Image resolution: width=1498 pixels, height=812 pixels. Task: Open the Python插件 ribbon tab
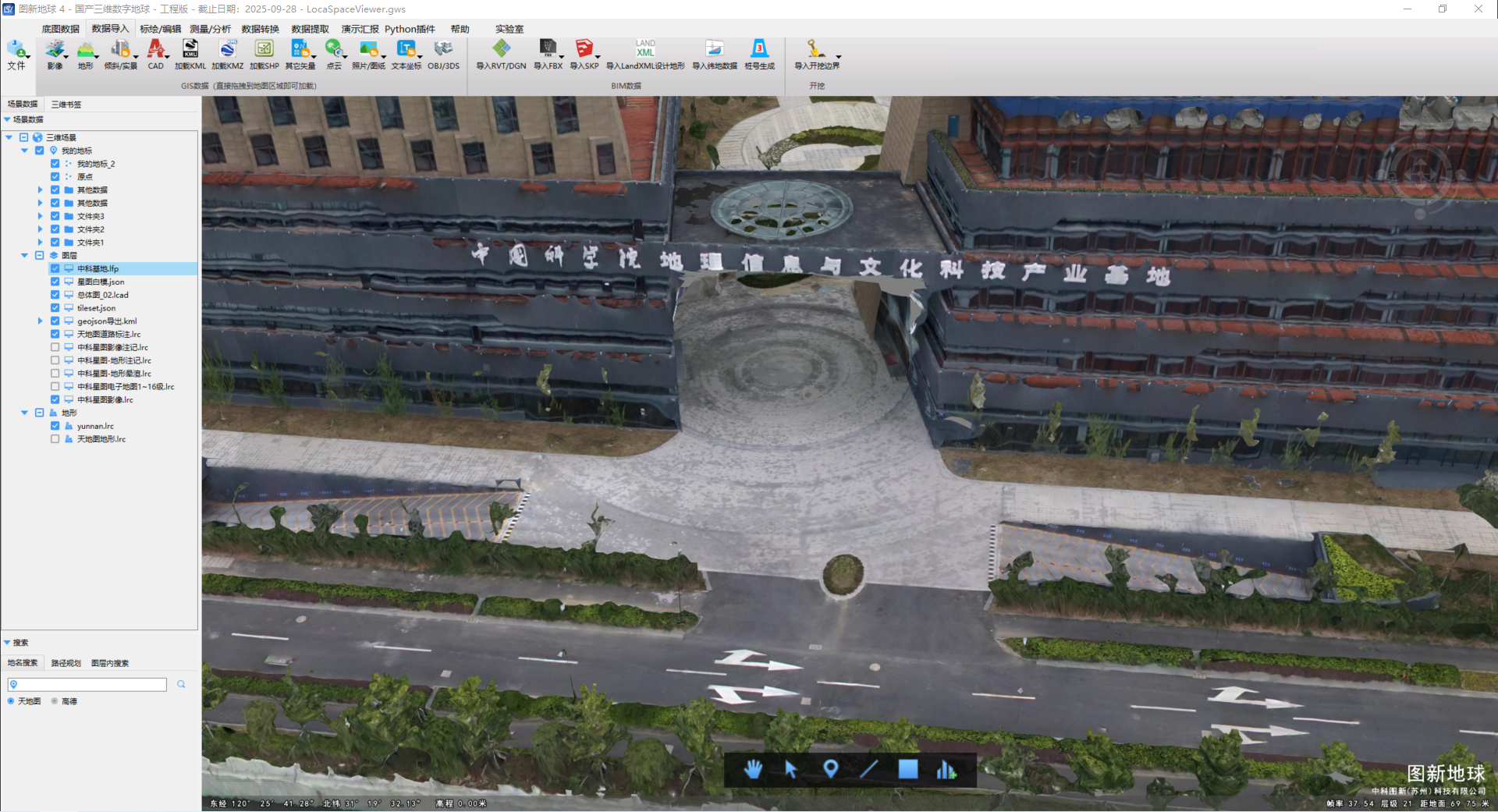pyautogui.click(x=410, y=29)
